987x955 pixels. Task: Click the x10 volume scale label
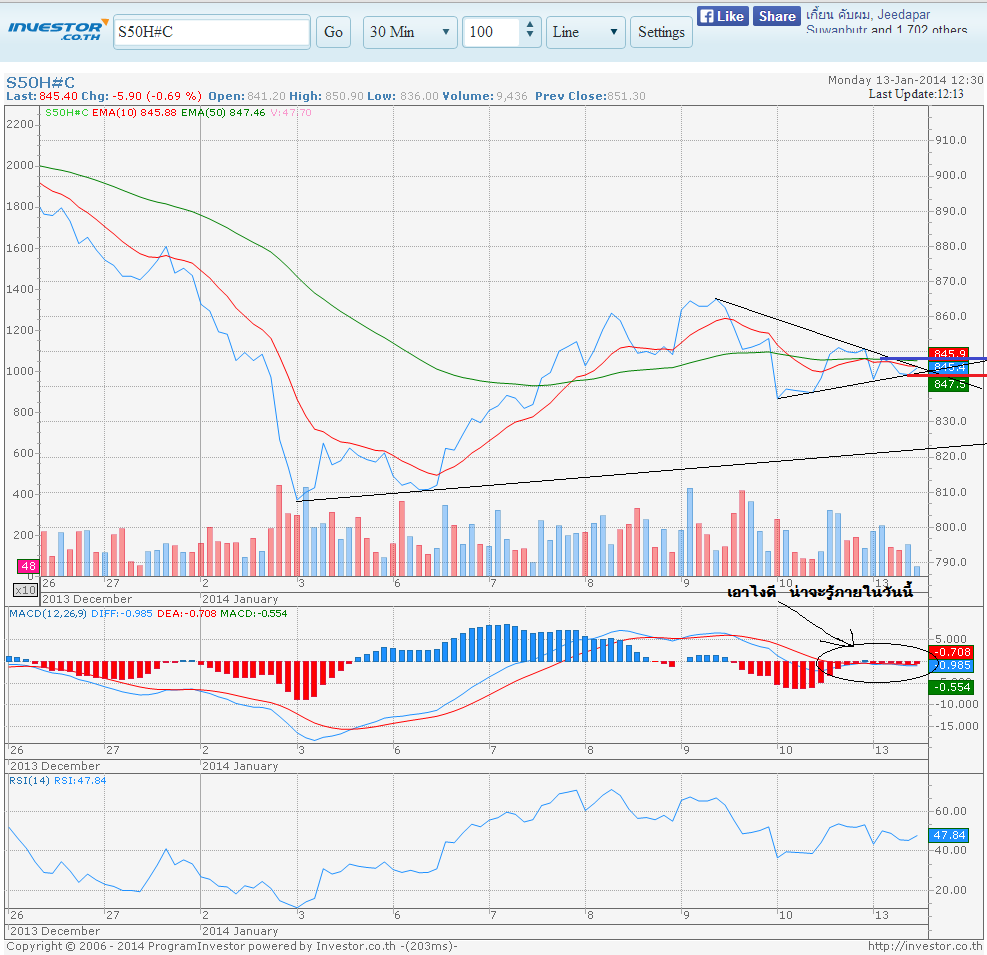[25, 590]
